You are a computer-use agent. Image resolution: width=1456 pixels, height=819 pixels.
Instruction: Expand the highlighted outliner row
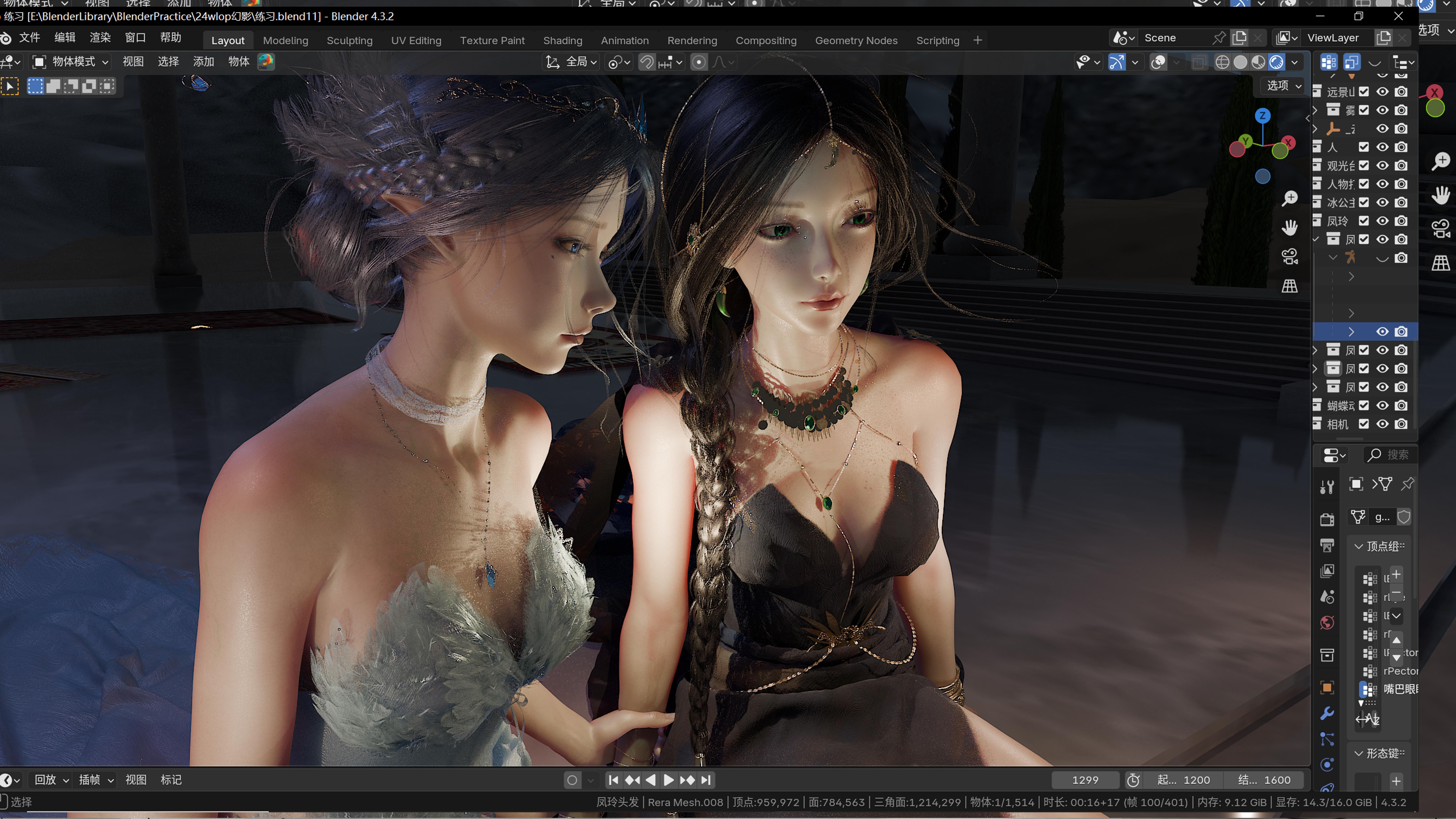click(x=1351, y=331)
